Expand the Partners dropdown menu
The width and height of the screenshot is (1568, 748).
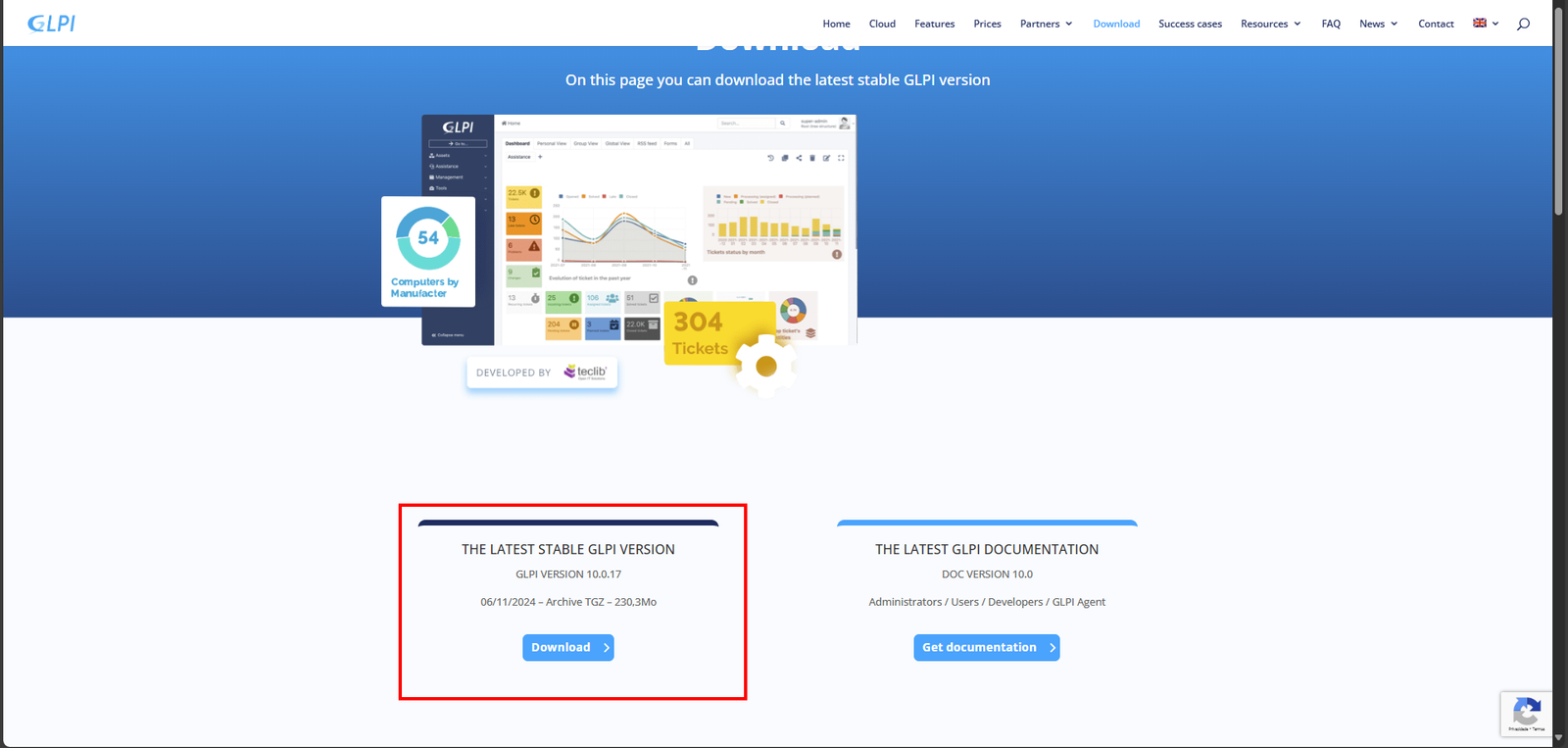1046,24
